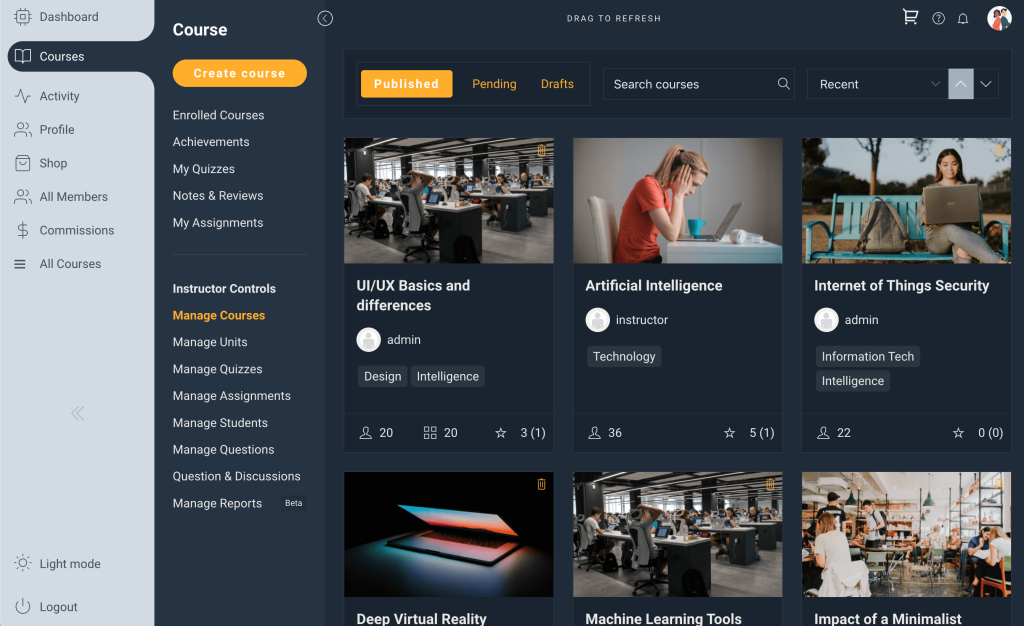The height and width of the screenshot is (626, 1024).
Task: Open the Machine Learning Tools course title
Action: pyautogui.click(x=663, y=618)
